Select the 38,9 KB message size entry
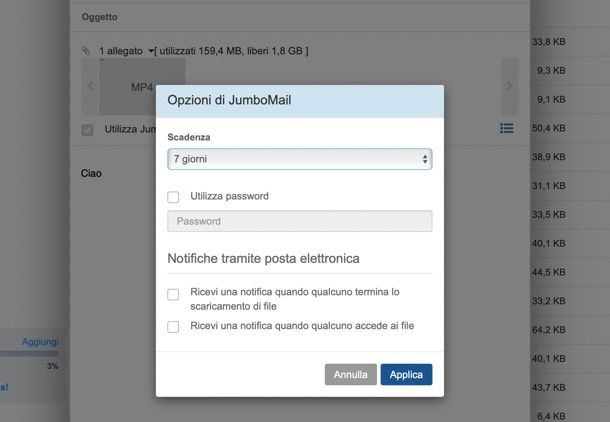Screen dimensions: 610x422 point(549,157)
